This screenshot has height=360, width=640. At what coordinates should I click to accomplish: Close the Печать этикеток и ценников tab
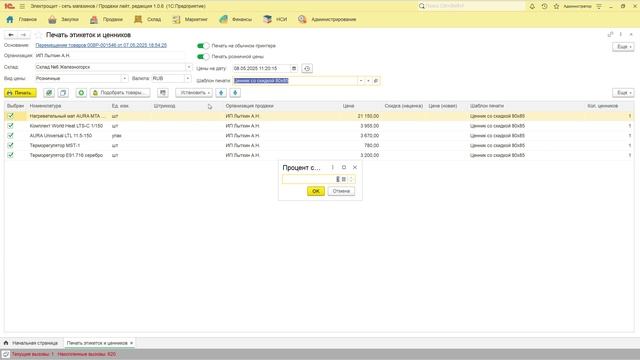pyautogui.click(x=131, y=343)
